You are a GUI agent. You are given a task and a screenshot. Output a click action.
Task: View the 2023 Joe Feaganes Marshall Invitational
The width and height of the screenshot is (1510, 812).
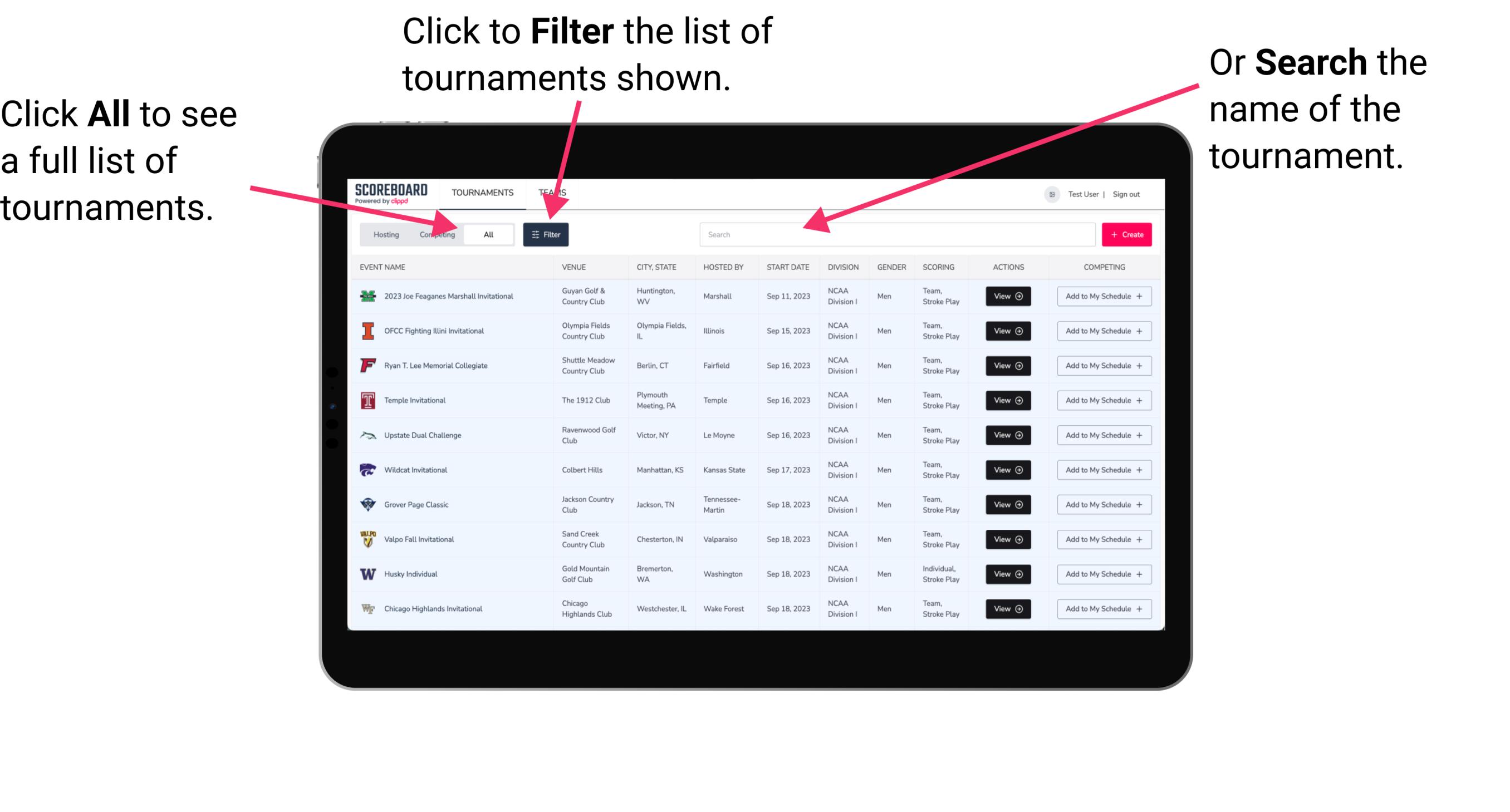[1007, 296]
